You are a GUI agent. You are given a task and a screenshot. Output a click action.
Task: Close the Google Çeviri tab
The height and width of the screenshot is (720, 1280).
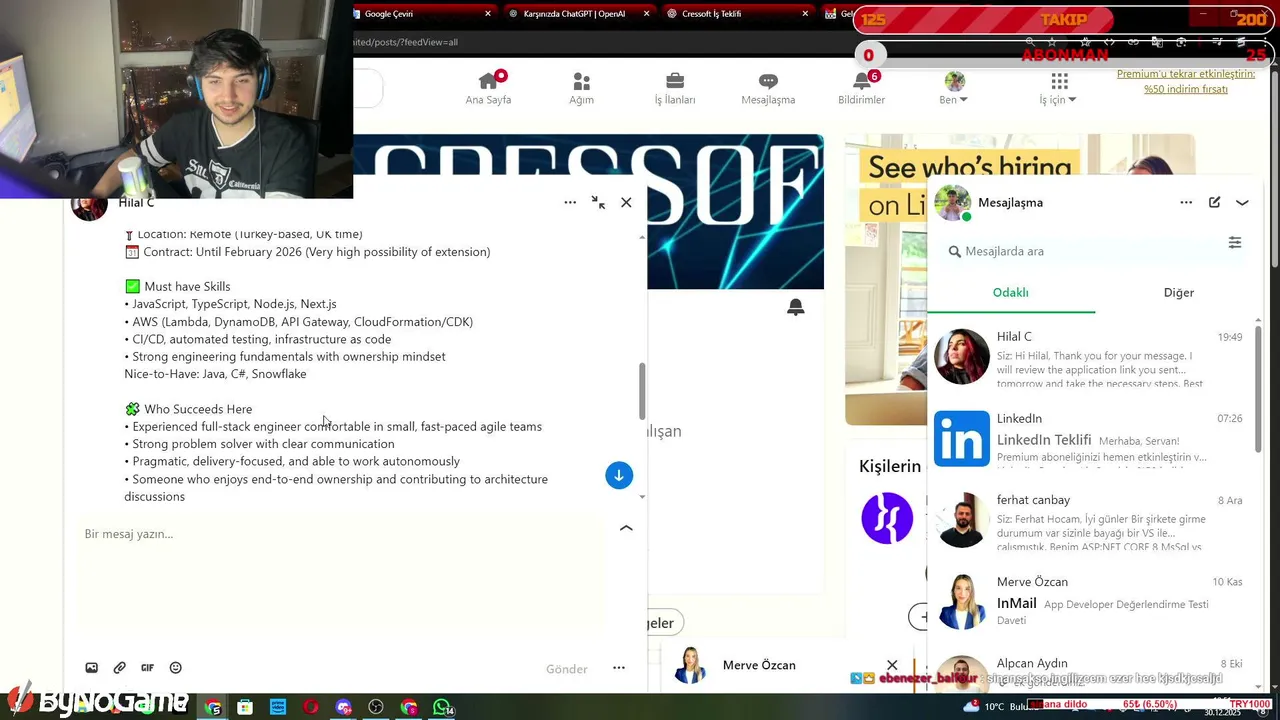coord(488,14)
